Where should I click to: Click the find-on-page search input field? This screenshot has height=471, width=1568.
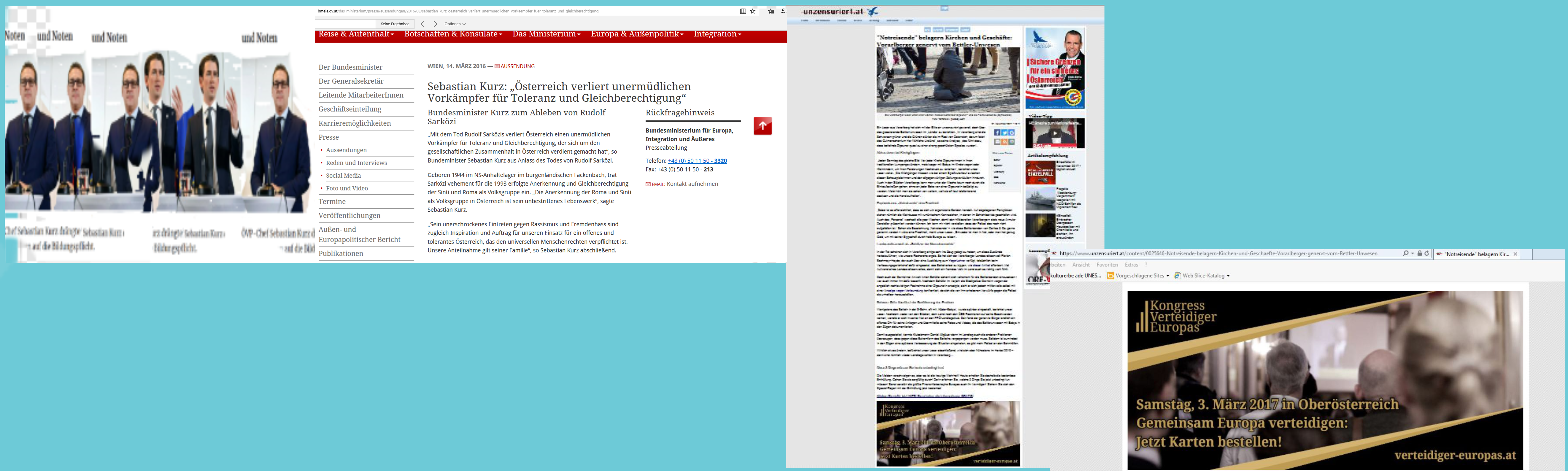pos(345,24)
